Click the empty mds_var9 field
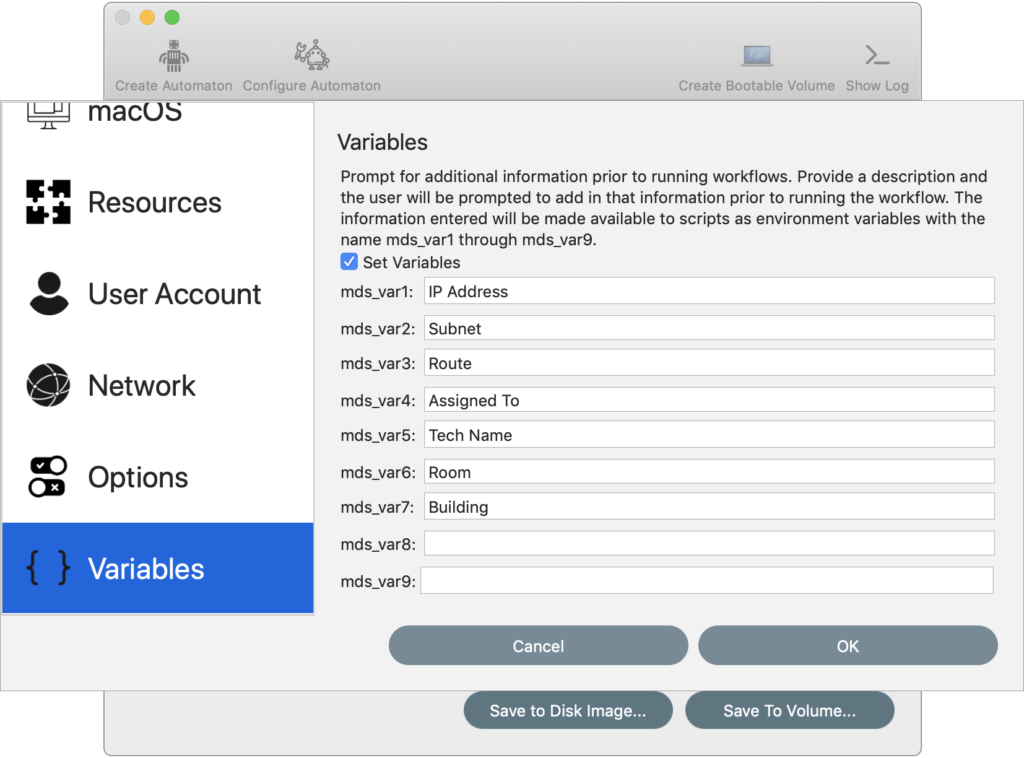Image resolution: width=1024 pixels, height=758 pixels. (x=707, y=580)
